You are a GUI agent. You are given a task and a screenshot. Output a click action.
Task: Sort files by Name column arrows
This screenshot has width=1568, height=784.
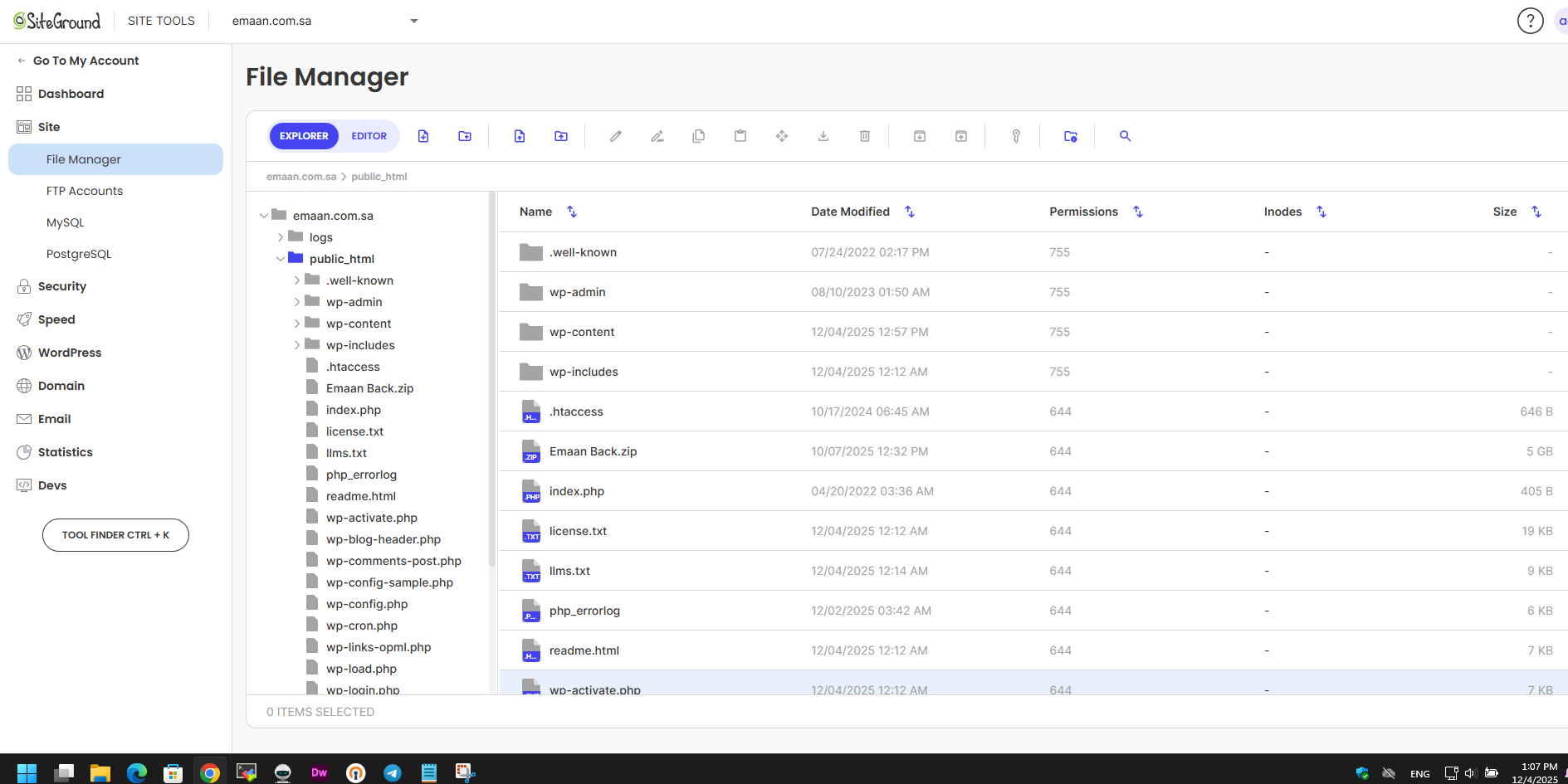tap(572, 212)
